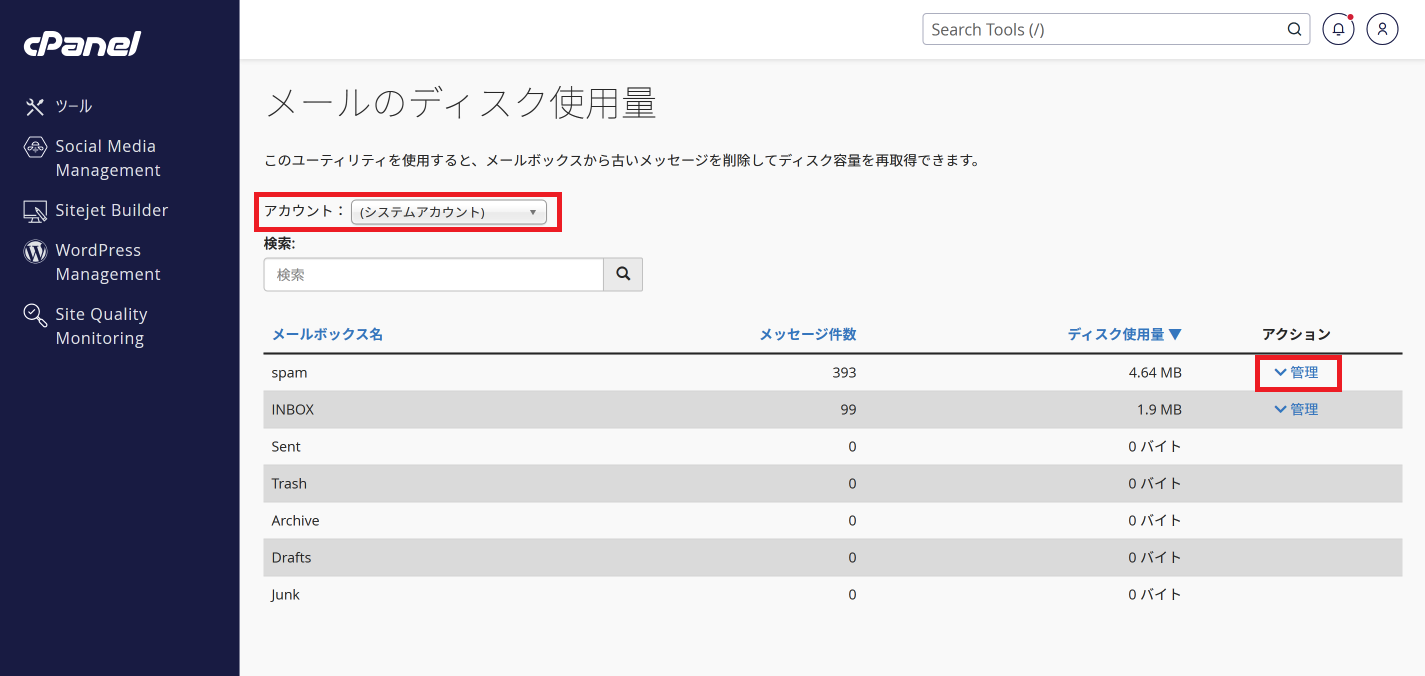Viewport: 1425px width, 676px height.
Task: Select the Sent mailbox name
Action: click(286, 446)
